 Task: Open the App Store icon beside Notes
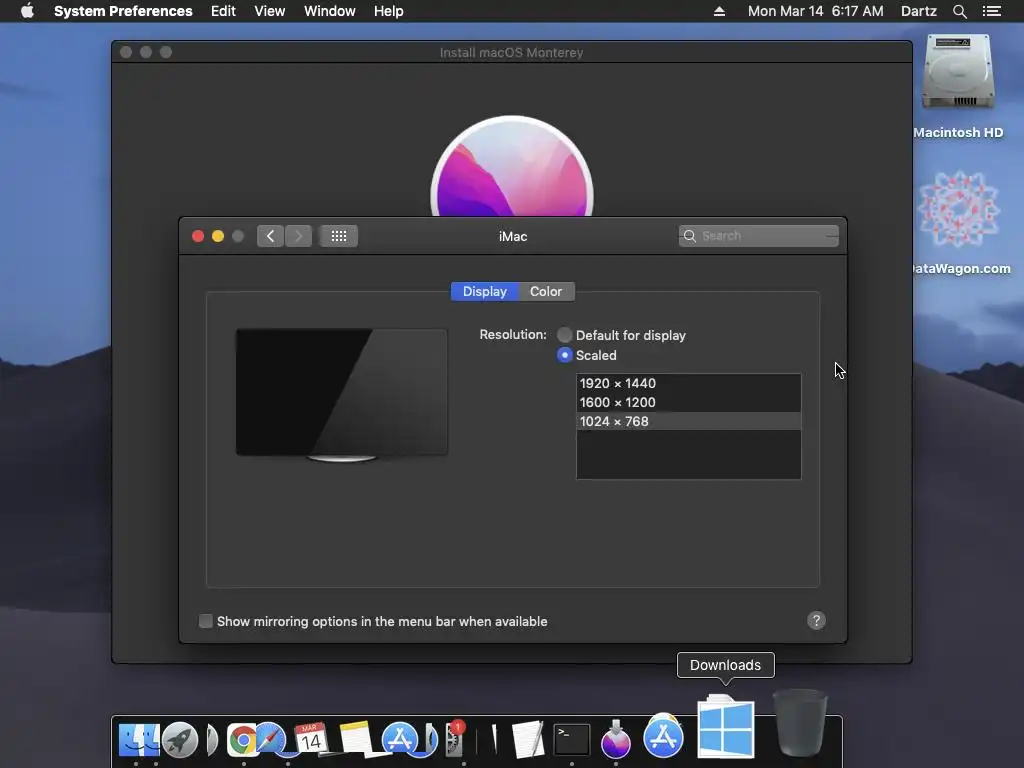pyautogui.click(x=399, y=739)
